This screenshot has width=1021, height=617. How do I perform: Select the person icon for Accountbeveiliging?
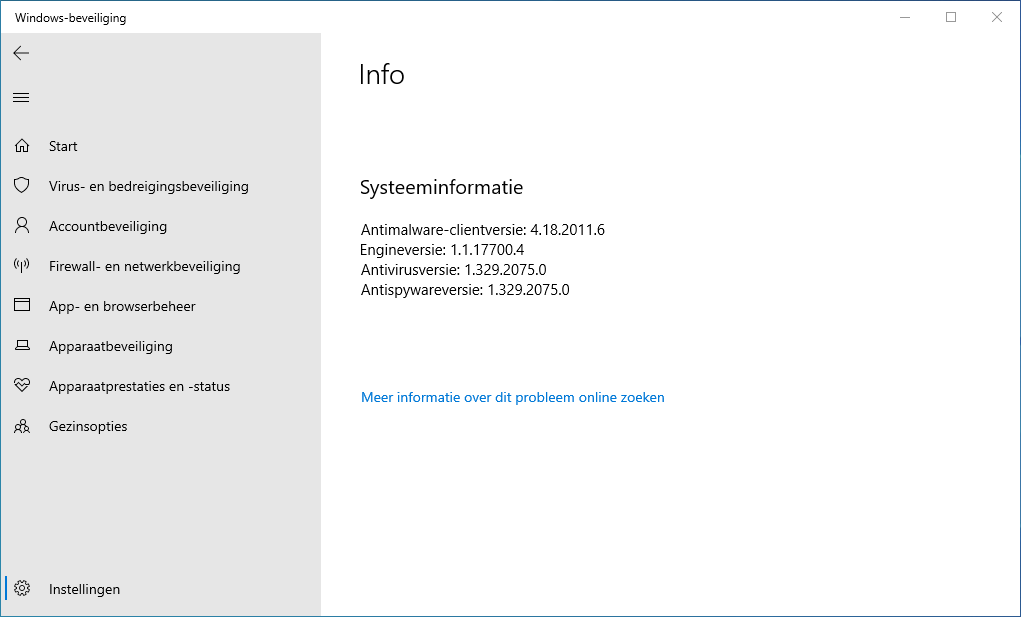tap(22, 226)
